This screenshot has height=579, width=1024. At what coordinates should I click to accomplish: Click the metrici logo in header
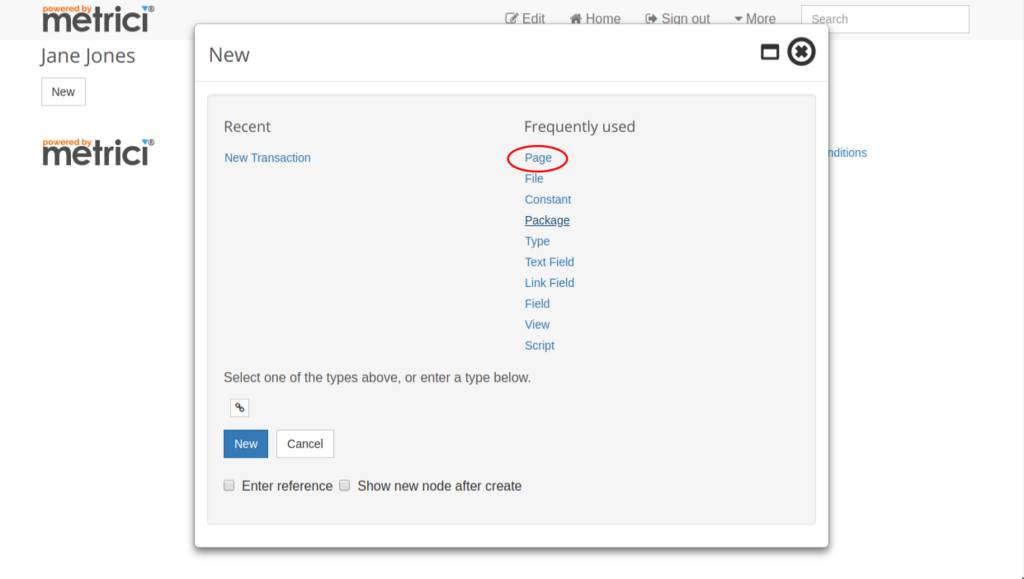tap(98, 18)
